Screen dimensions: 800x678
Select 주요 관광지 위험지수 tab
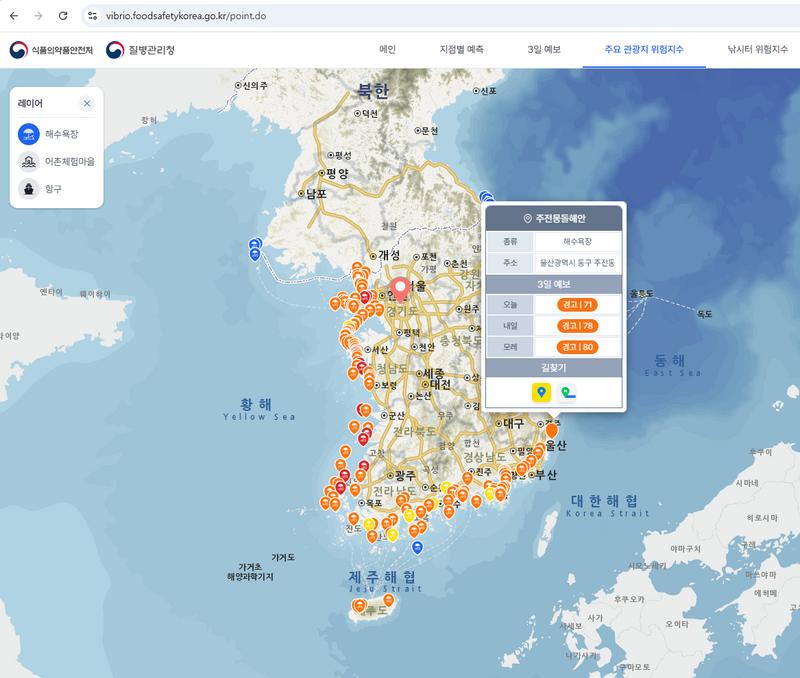tap(644, 49)
